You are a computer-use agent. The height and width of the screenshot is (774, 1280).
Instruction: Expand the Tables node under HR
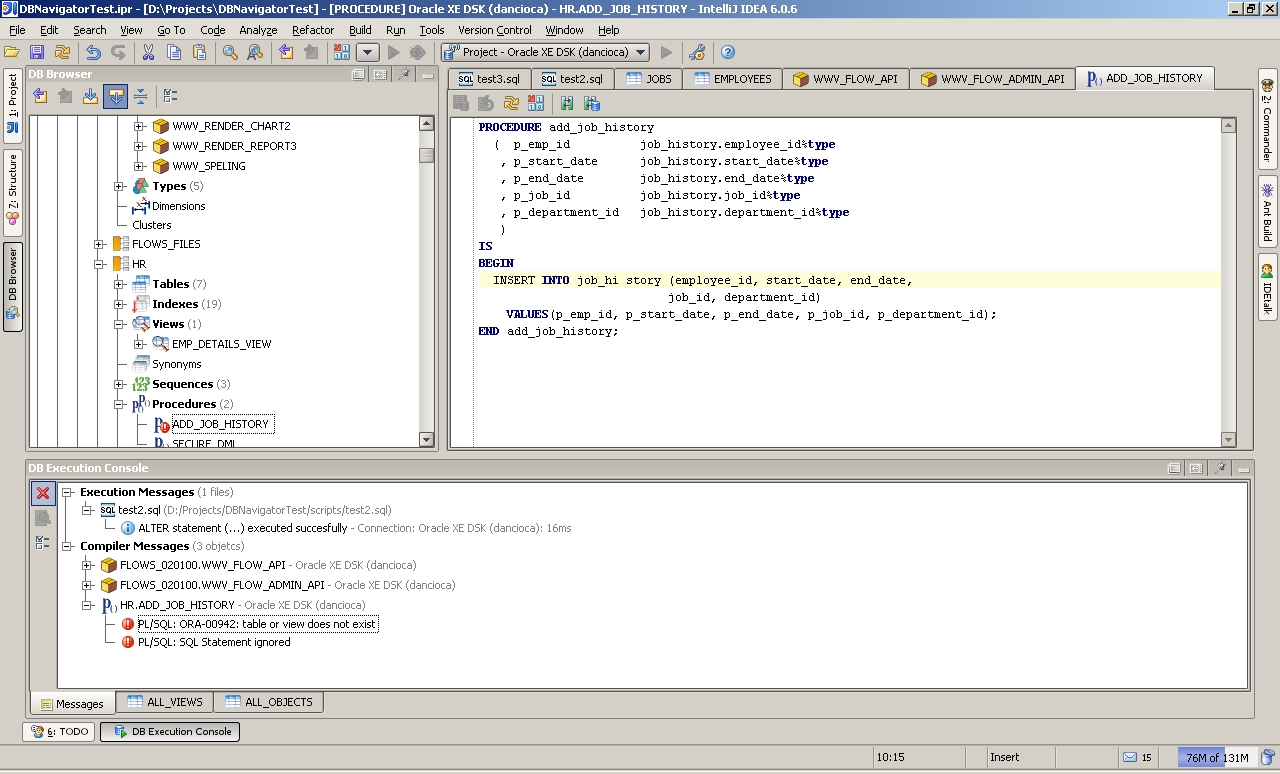pos(119,284)
